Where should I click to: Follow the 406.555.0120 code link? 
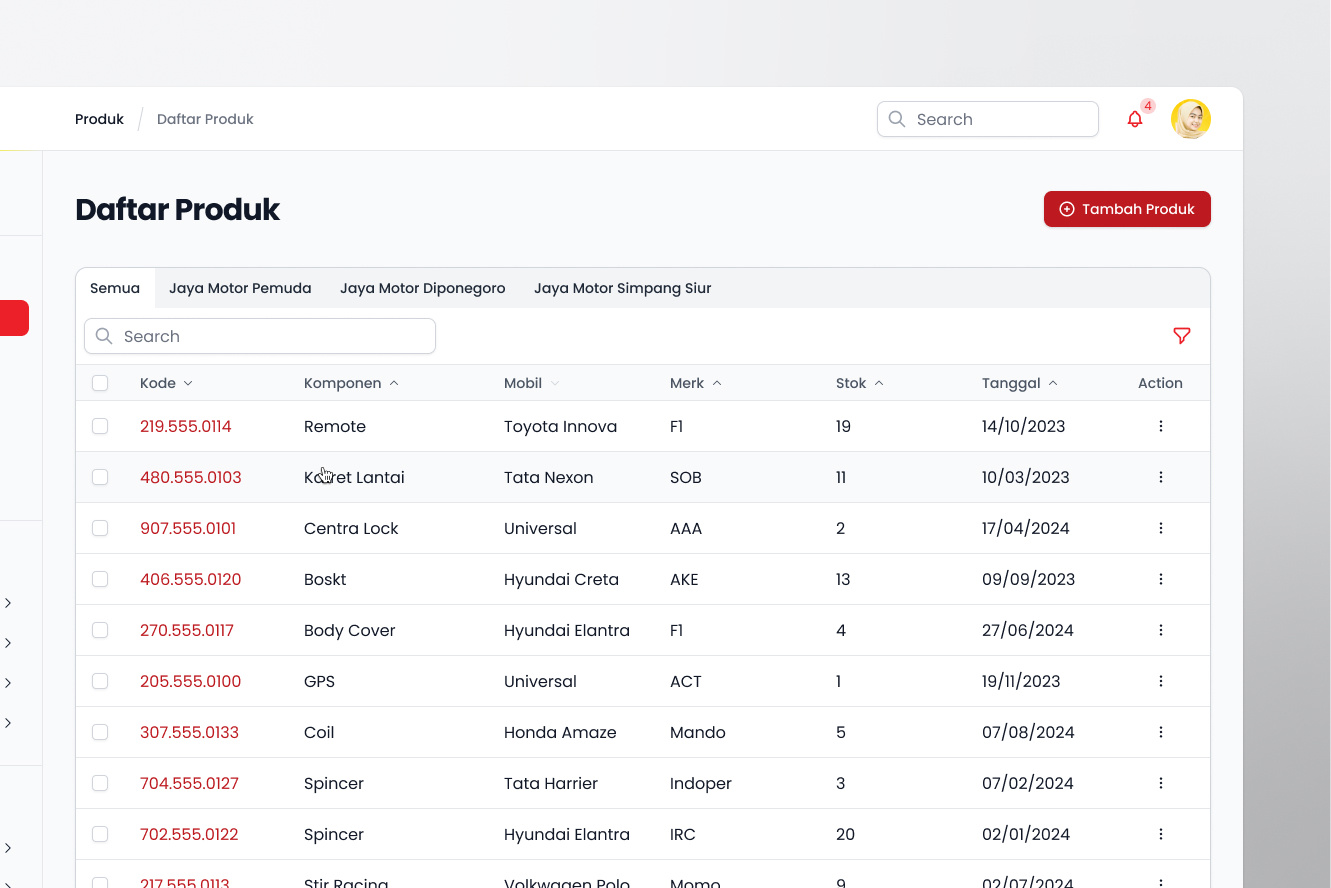point(191,579)
